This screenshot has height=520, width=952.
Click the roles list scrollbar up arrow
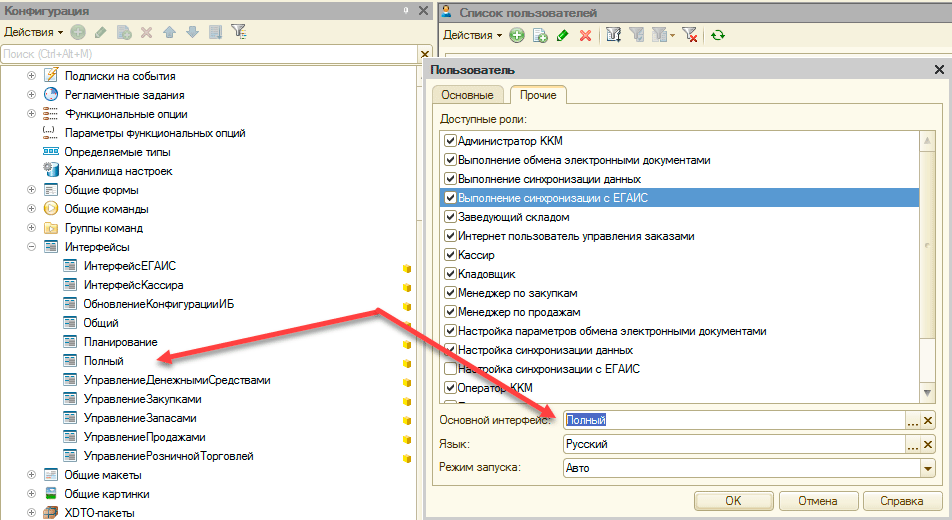(927, 141)
